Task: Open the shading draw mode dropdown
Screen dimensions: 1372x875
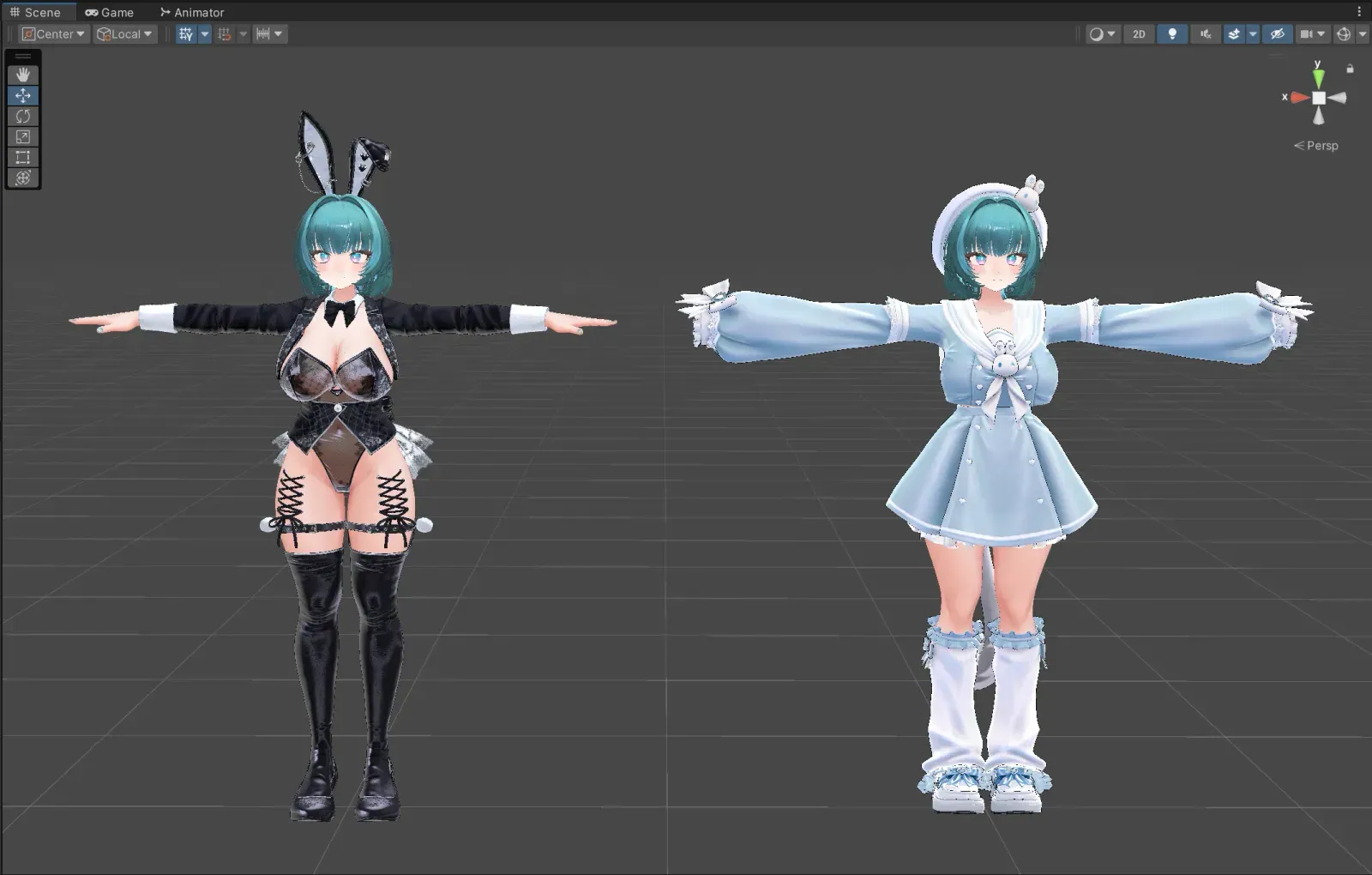Action: point(1102,34)
